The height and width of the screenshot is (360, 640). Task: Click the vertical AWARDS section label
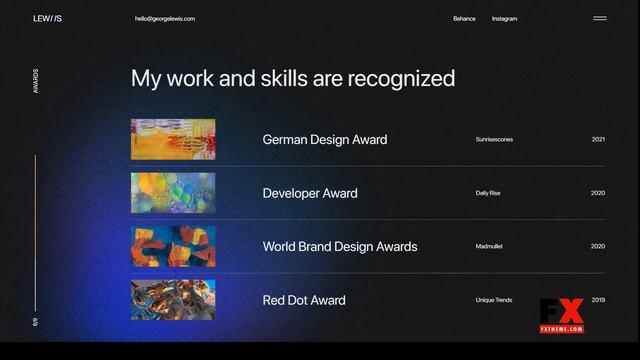coord(36,81)
